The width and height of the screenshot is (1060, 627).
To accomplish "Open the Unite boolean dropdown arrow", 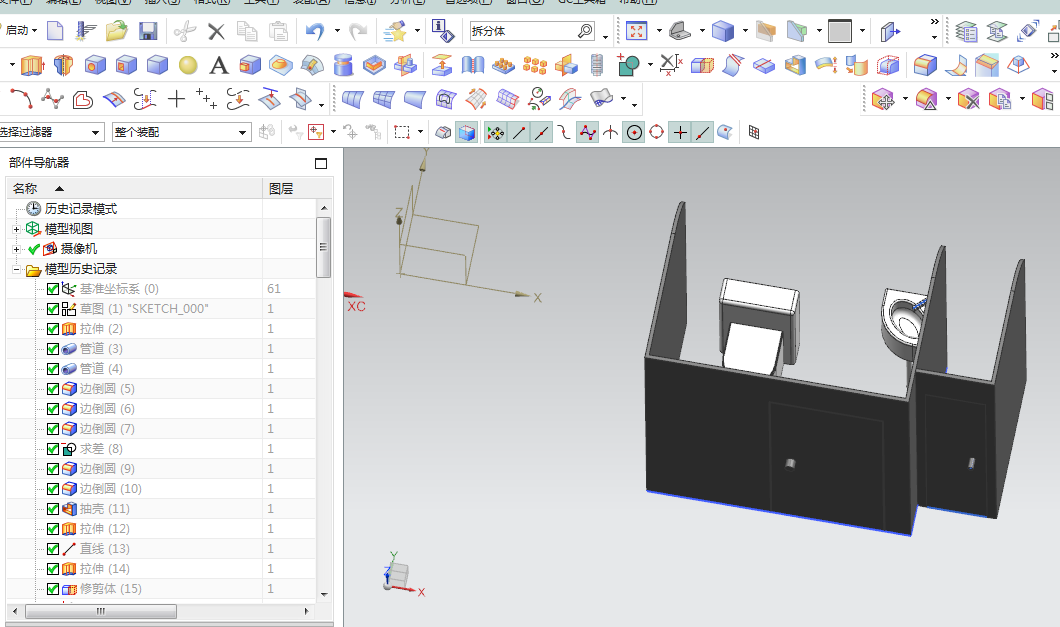I will click(650, 66).
